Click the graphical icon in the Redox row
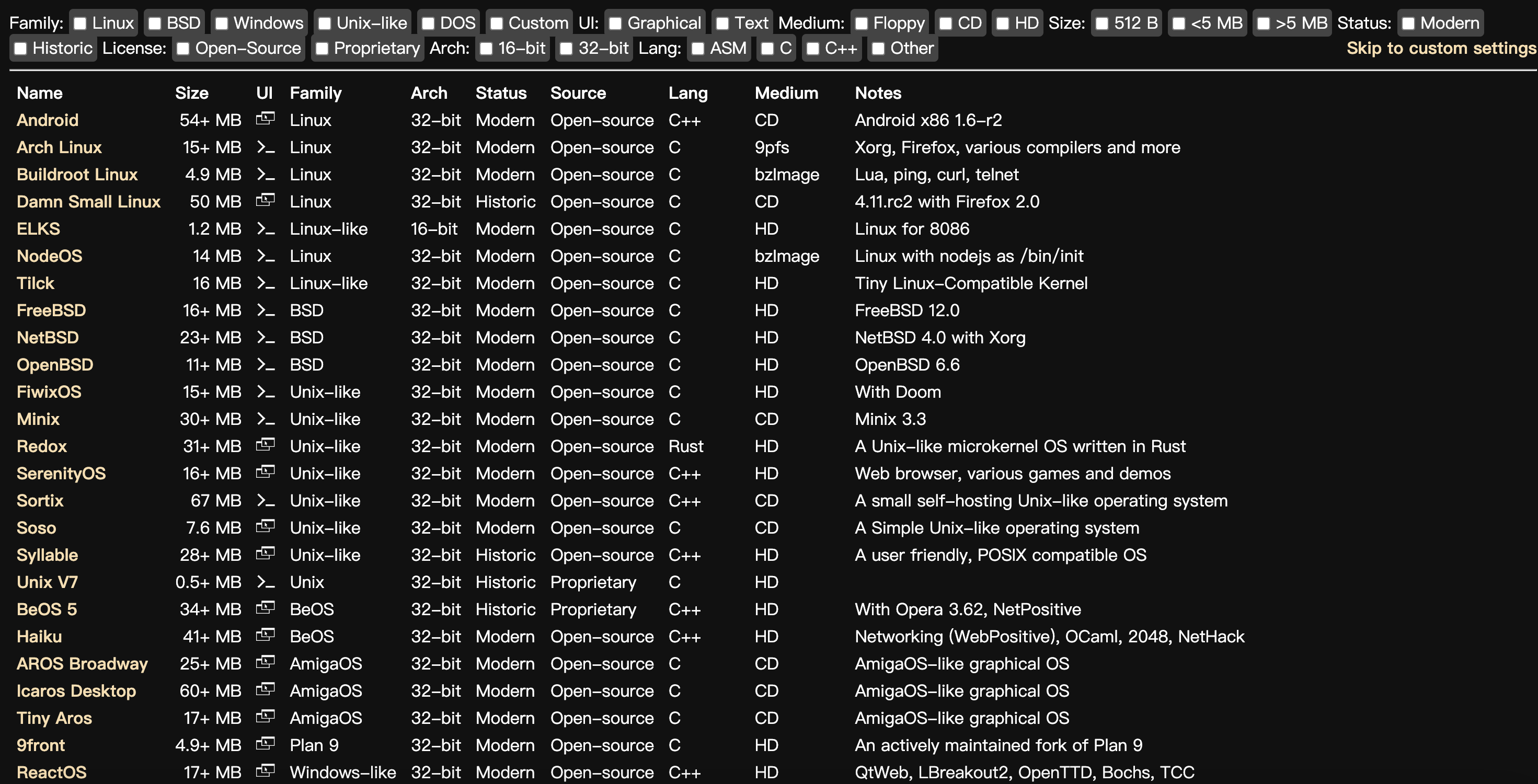1538x784 pixels. point(265,445)
